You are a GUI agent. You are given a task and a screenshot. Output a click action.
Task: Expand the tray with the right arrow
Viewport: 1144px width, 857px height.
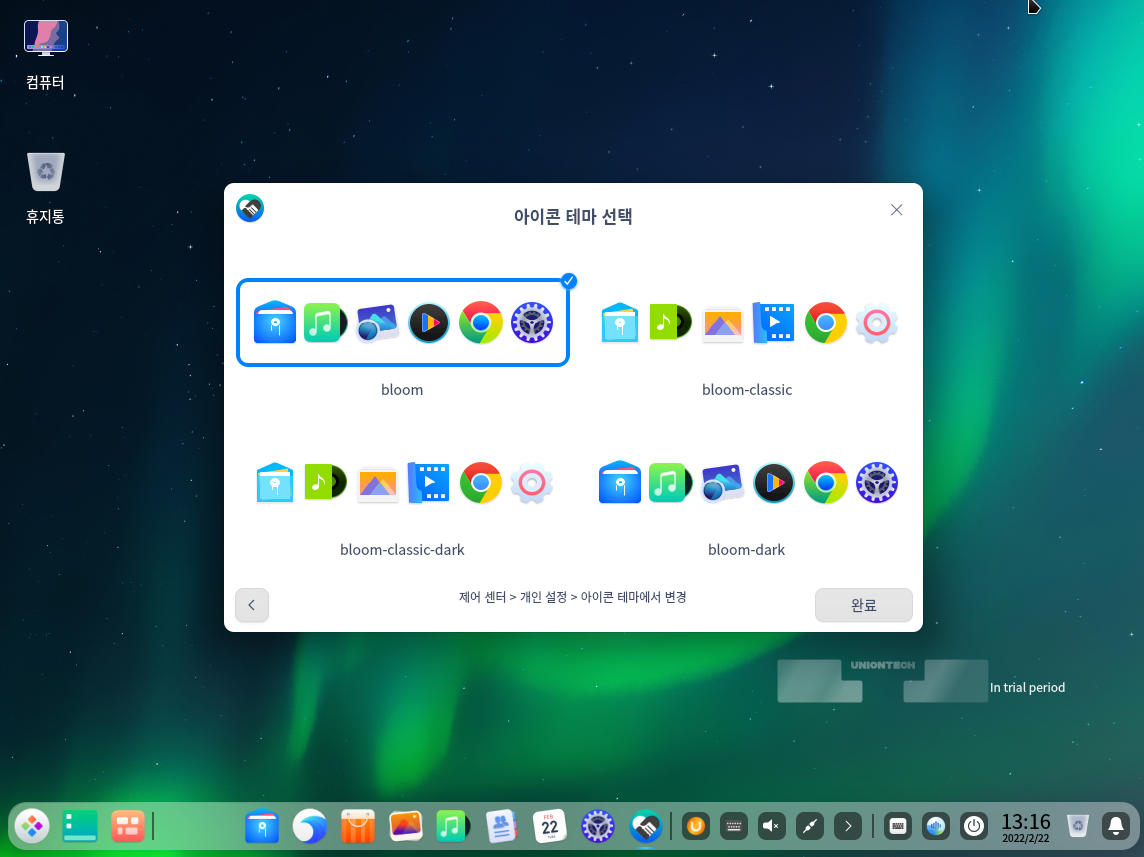tap(848, 826)
